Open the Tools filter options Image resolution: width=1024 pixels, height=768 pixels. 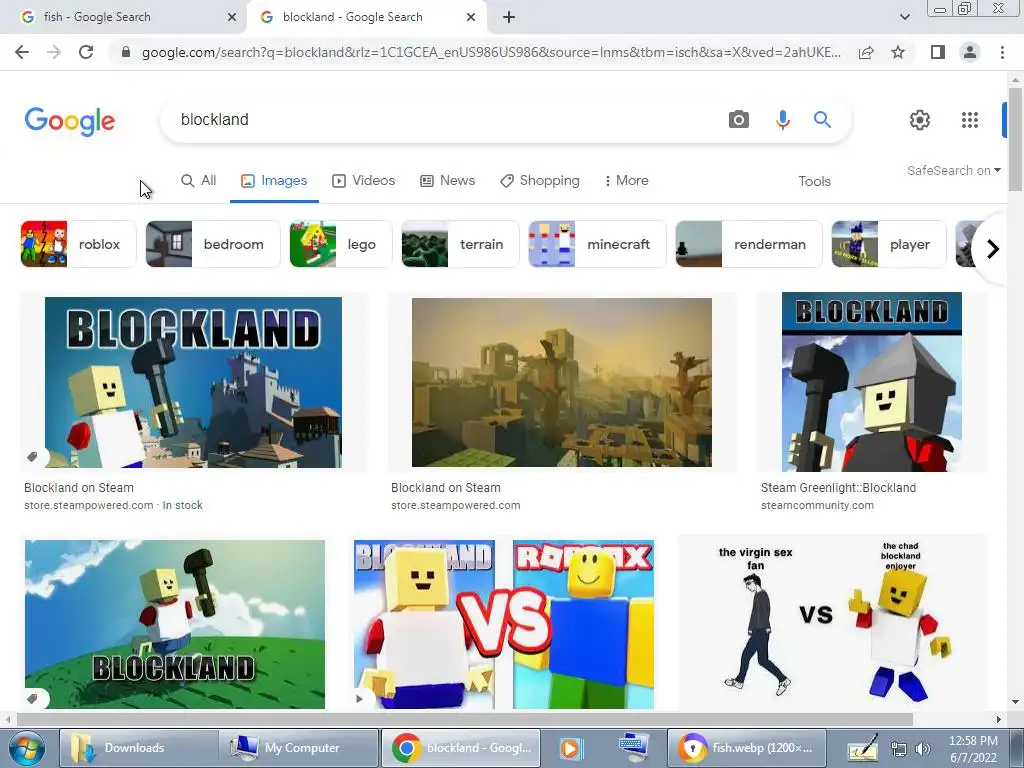tap(814, 181)
